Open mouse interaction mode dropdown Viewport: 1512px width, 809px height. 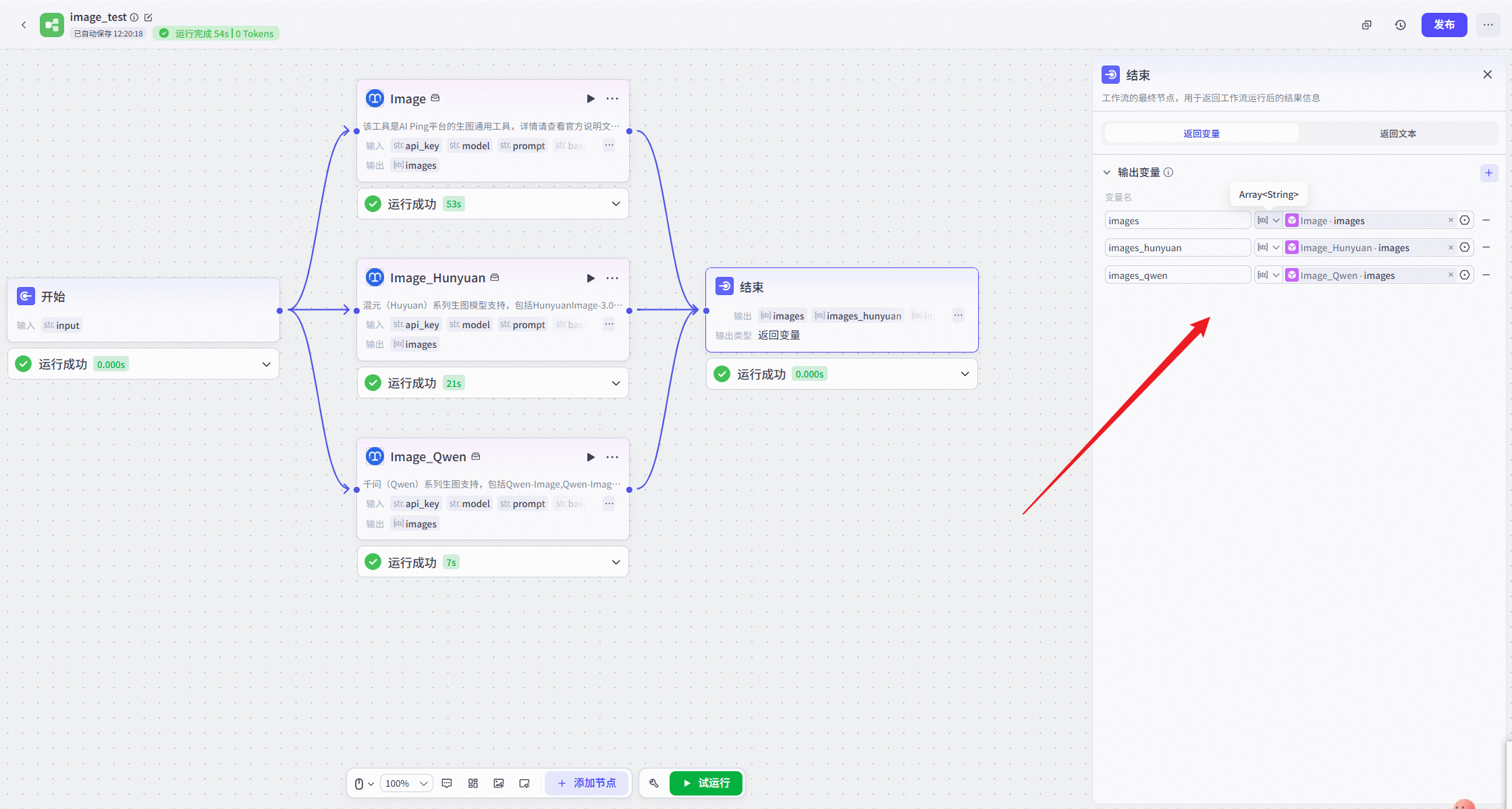[364, 783]
